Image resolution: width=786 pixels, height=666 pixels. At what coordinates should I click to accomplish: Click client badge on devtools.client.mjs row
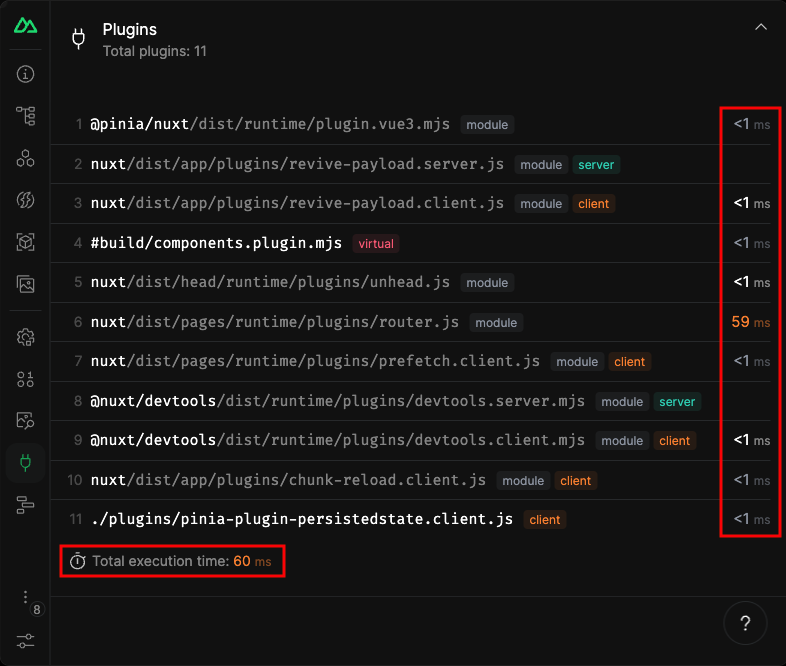pos(675,441)
